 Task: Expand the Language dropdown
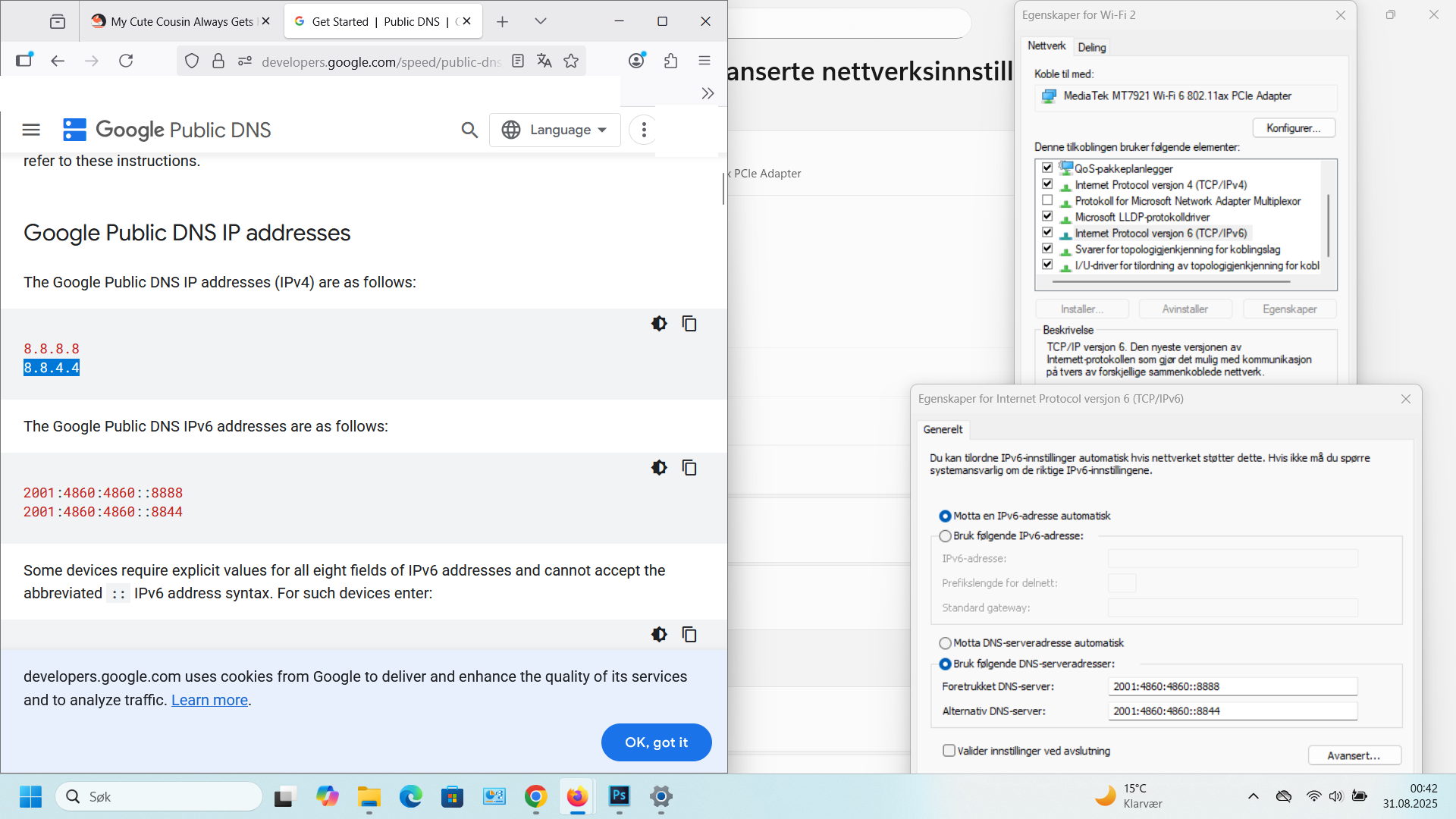tap(555, 130)
